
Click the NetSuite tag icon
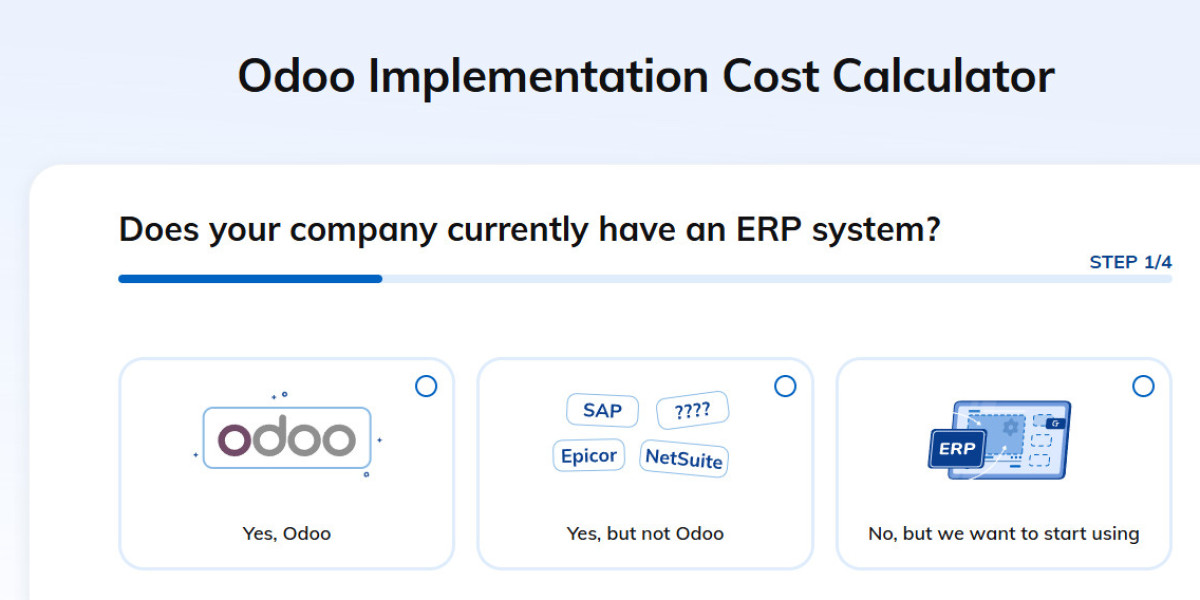tap(684, 458)
